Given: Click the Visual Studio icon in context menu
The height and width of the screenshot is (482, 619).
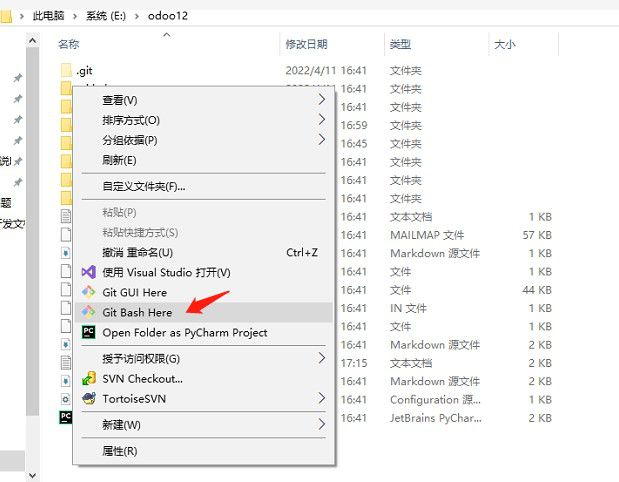Looking at the screenshot, I should pyautogui.click(x=88, y=272).
